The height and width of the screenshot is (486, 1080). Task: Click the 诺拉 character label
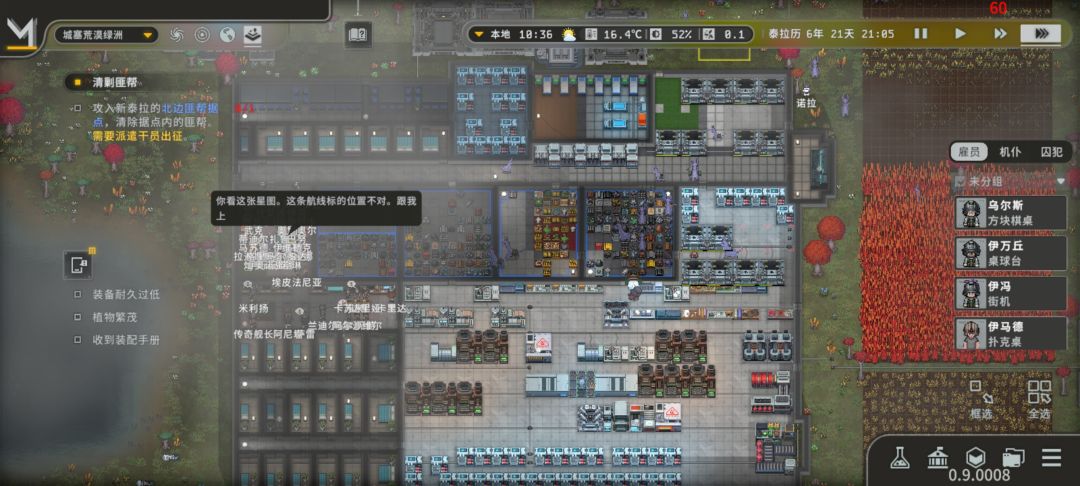(x=807, y=103)
